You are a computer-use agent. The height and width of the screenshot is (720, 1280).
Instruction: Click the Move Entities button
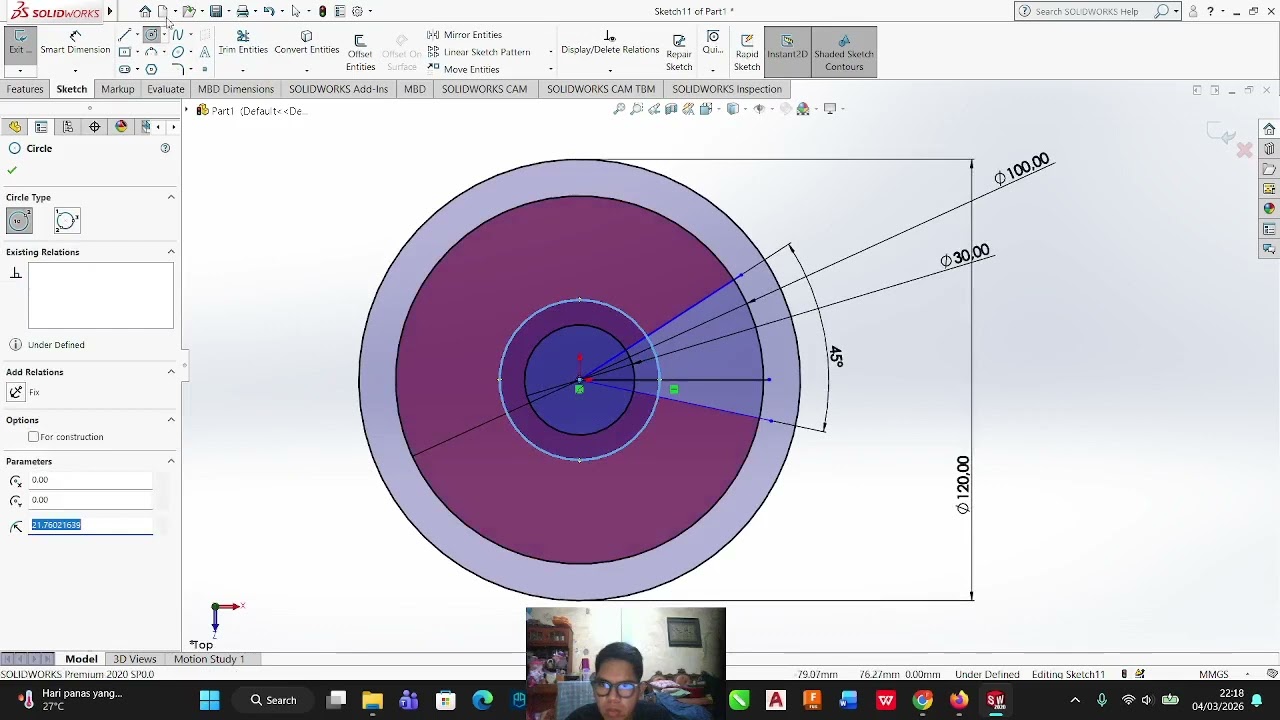[463, 69]
